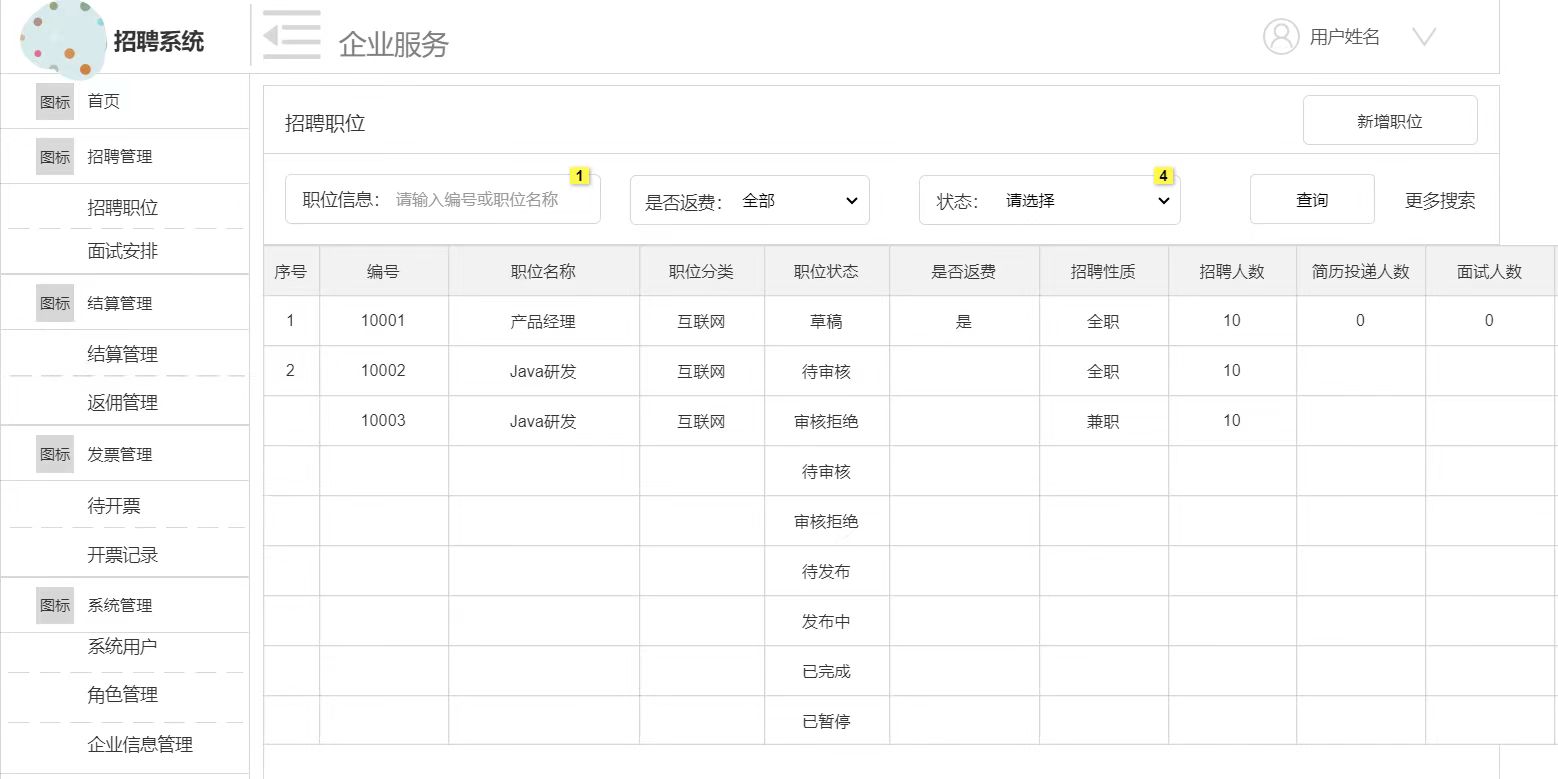1558x779 pixels.
Task: Click the 招聘人数 column header
Action: tap(1232, 271)
